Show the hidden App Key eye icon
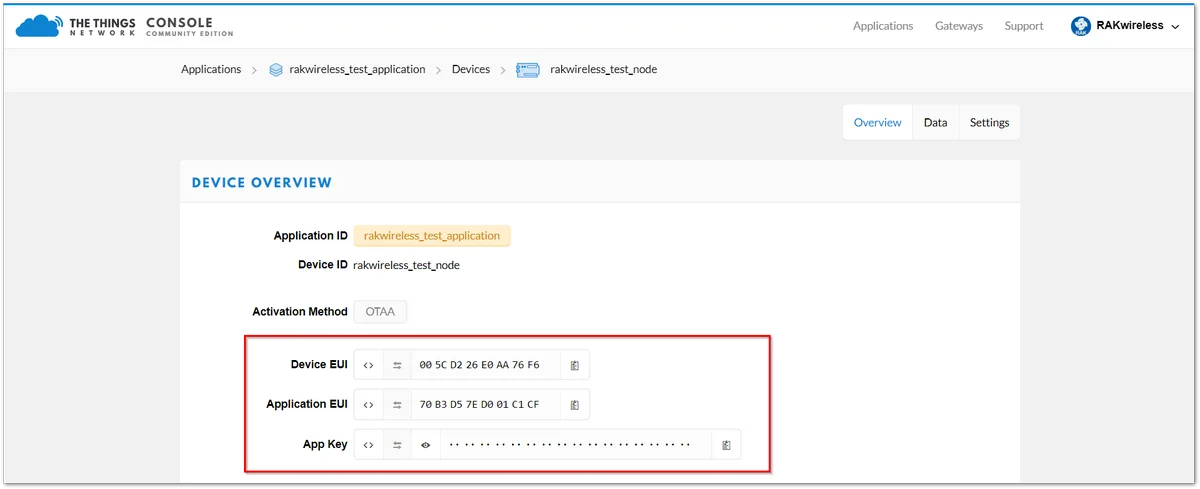This screenshot has height=489, width=1200. click(x=425, y=444)
